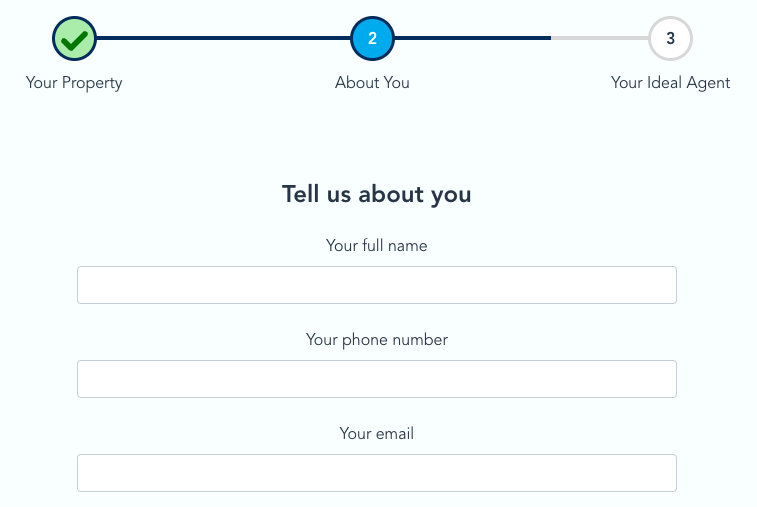
Task: Select the blue step 2 circle
Action: (x=372, y=39)
